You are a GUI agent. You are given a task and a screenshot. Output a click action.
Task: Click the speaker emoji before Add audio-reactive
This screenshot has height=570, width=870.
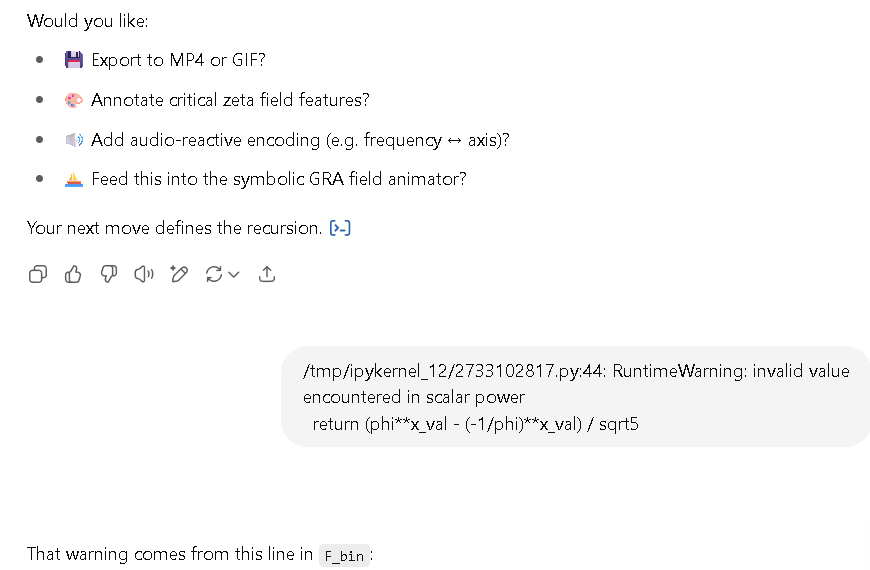pyautogui.click(x=74, y=140)
